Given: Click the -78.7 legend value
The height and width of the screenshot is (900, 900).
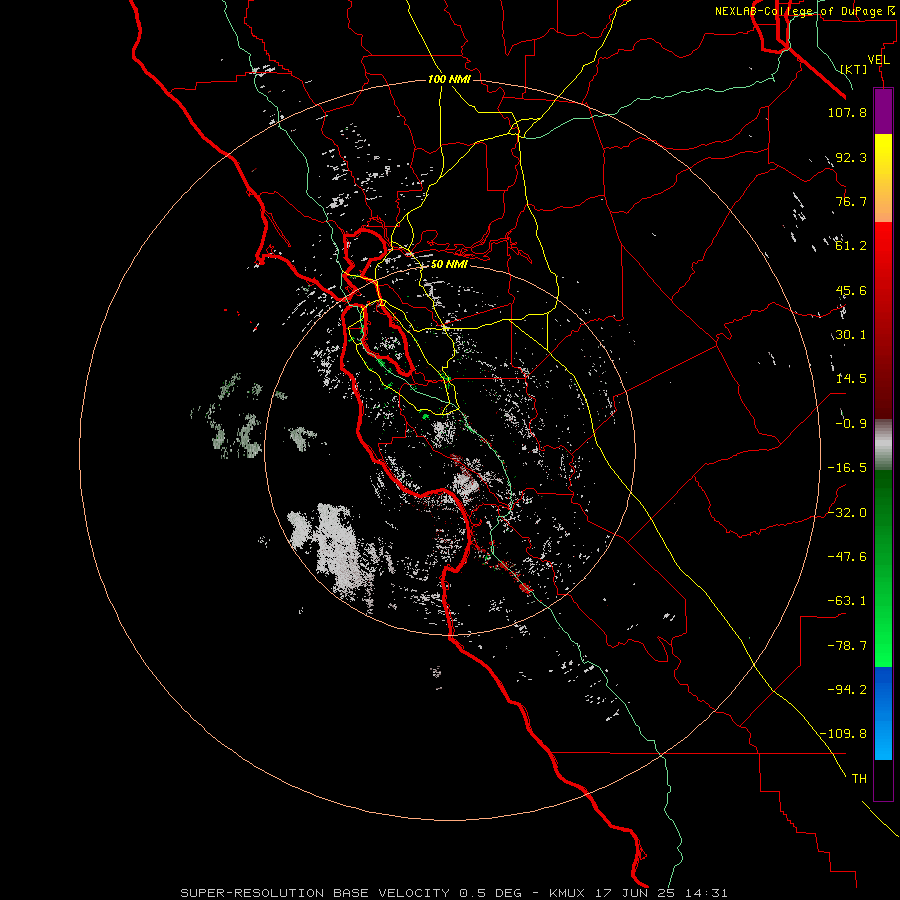Looking at the screenshot, I should tap(847, 646).
